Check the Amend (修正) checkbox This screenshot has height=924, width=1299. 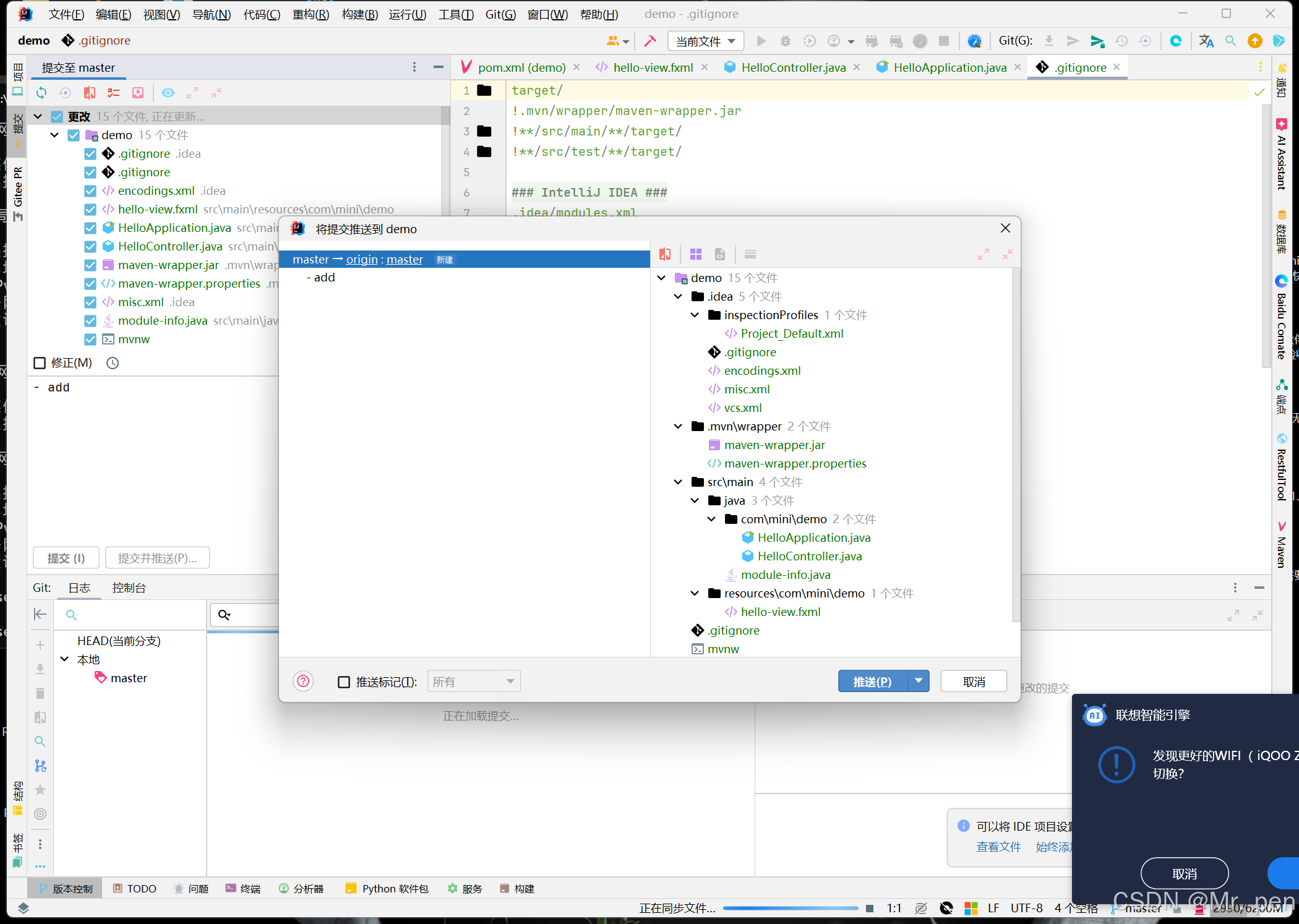40,363
